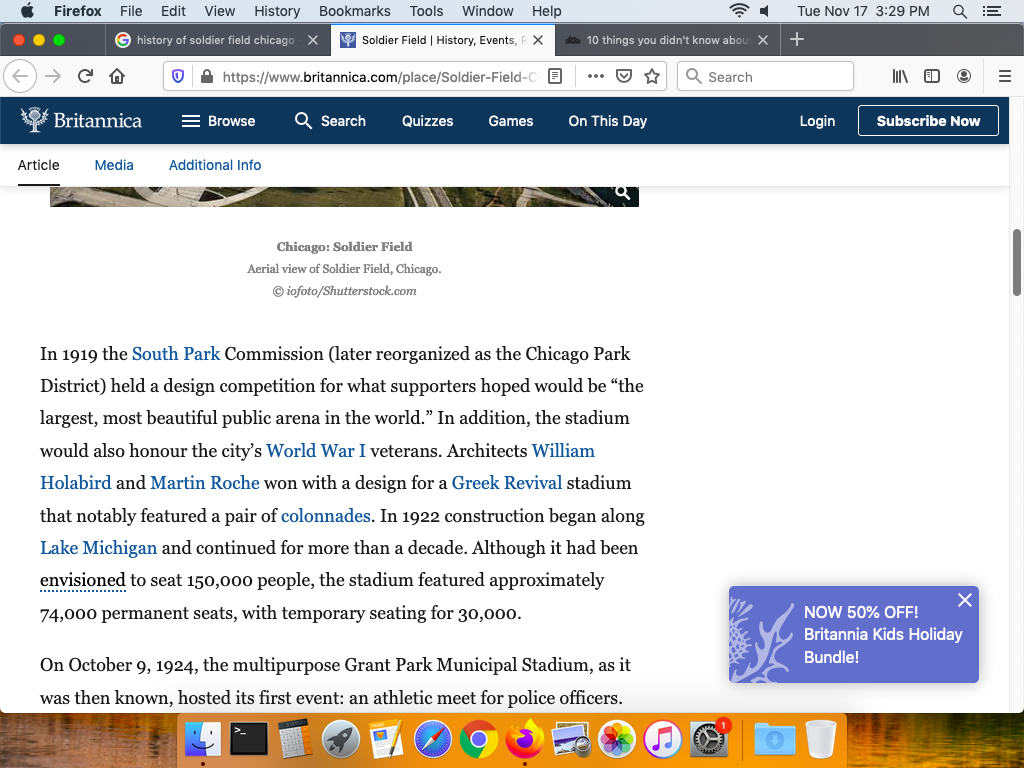Click the Firefox reload page button
The height and width of the screenshot is (768, 1024).
pyautogui.click(x=86, y=77)
